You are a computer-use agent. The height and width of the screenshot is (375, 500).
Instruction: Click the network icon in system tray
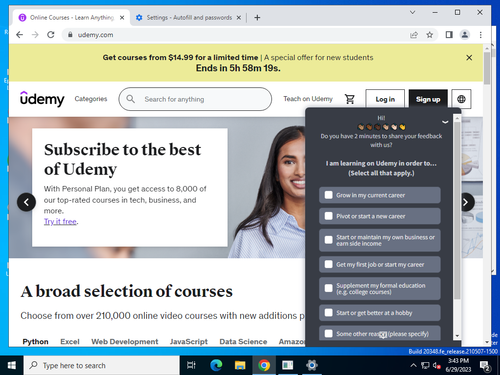click(x=425, y=365)
